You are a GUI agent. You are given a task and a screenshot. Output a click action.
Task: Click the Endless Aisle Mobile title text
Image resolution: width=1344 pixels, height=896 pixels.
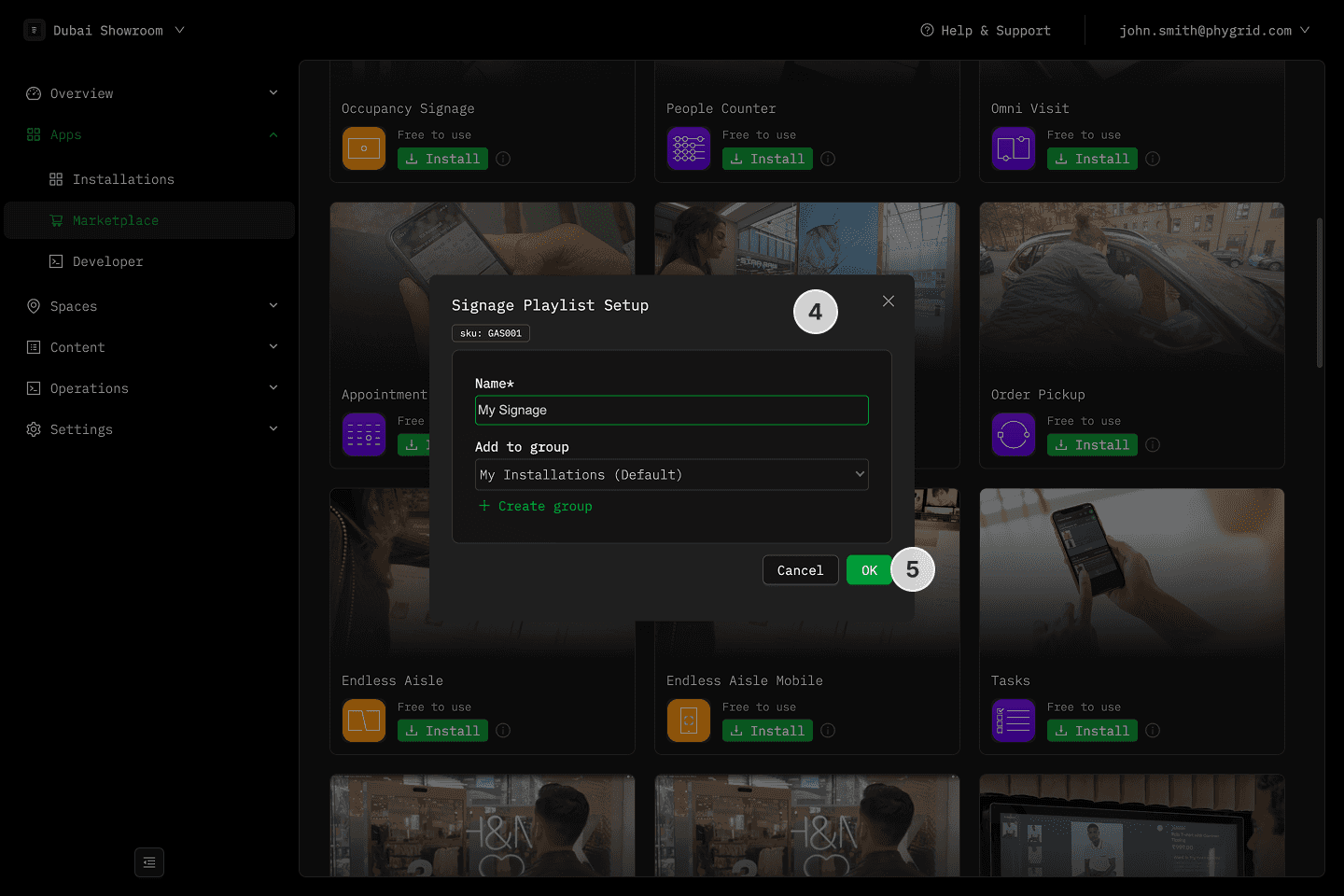(745, 681)
